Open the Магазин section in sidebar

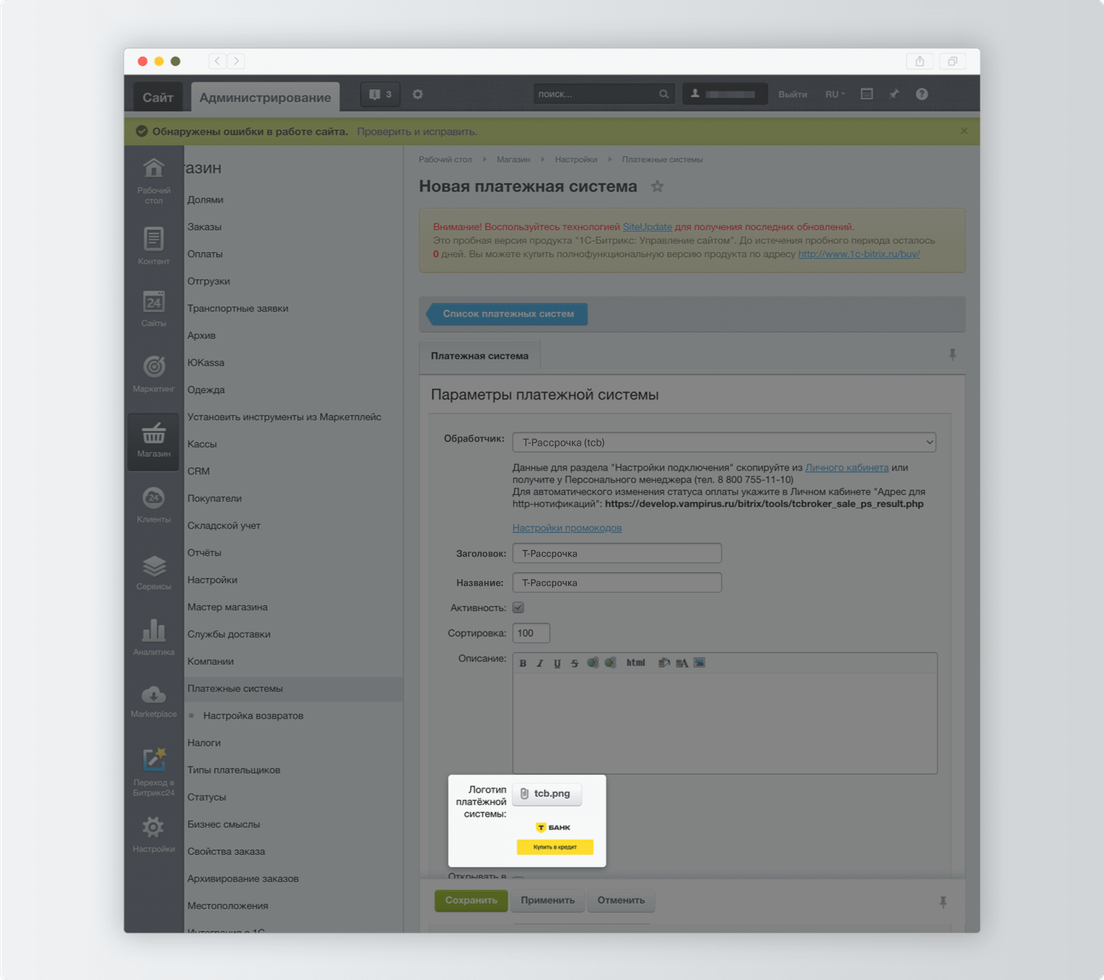[x=153, y=441]
